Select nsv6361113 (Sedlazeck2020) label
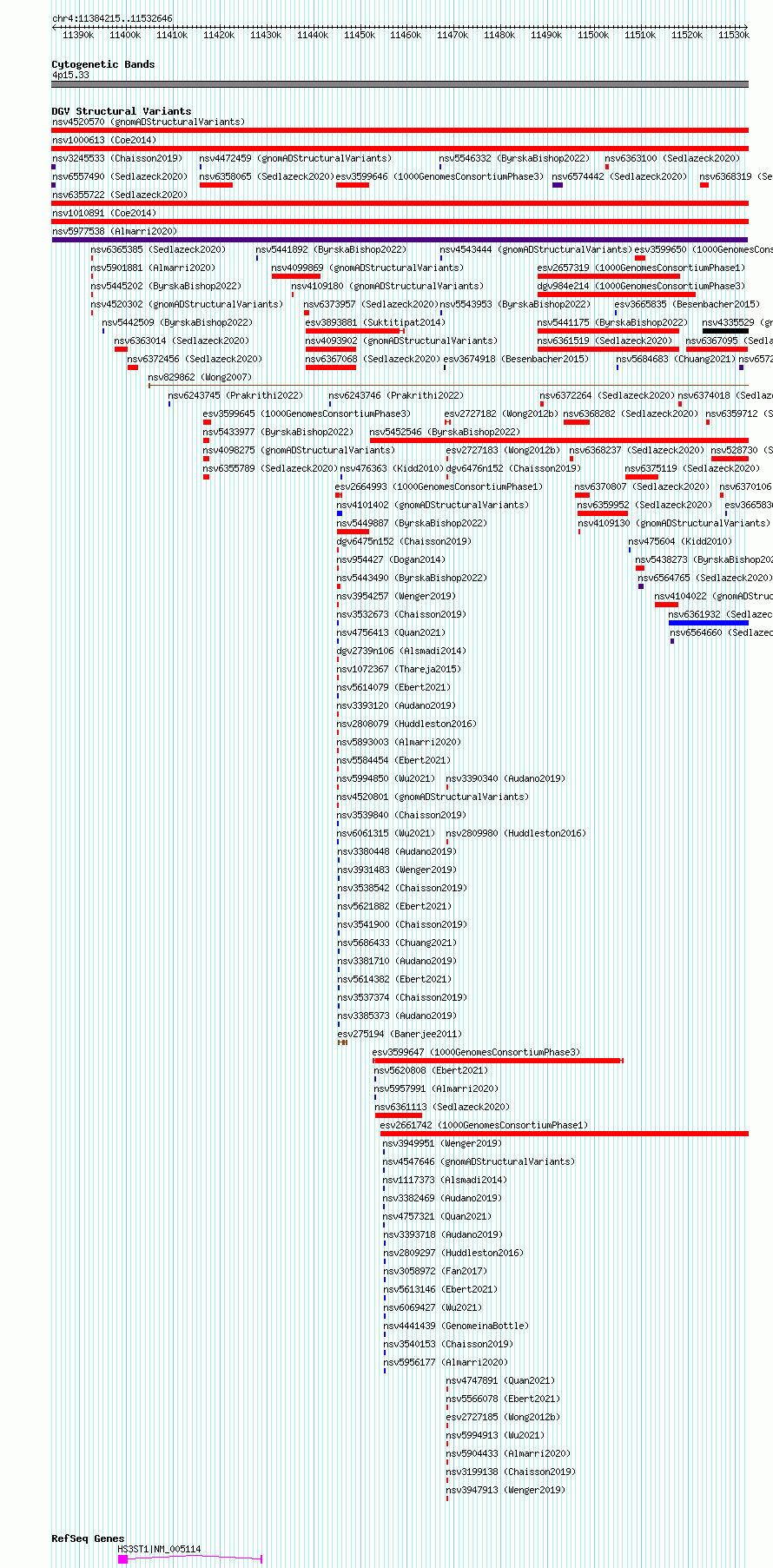 coord(443,1107)
